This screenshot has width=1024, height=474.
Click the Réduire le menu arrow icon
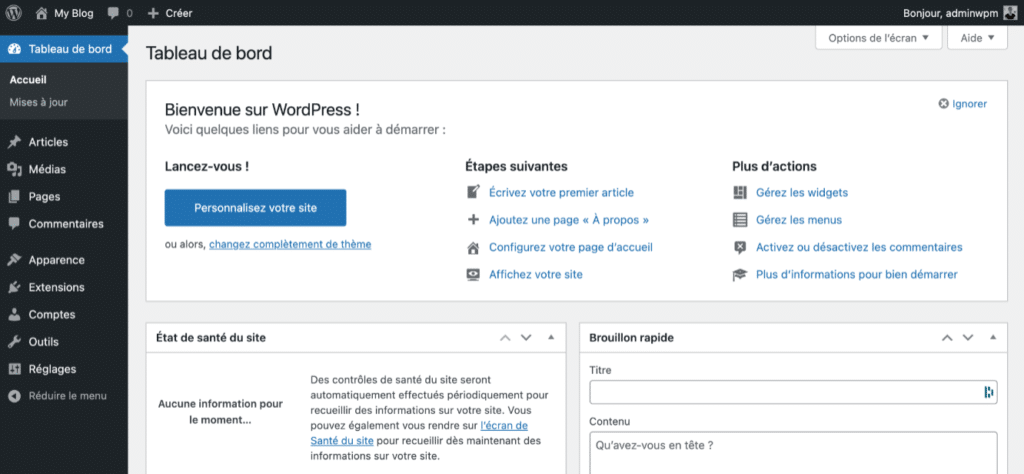(14, 396)
